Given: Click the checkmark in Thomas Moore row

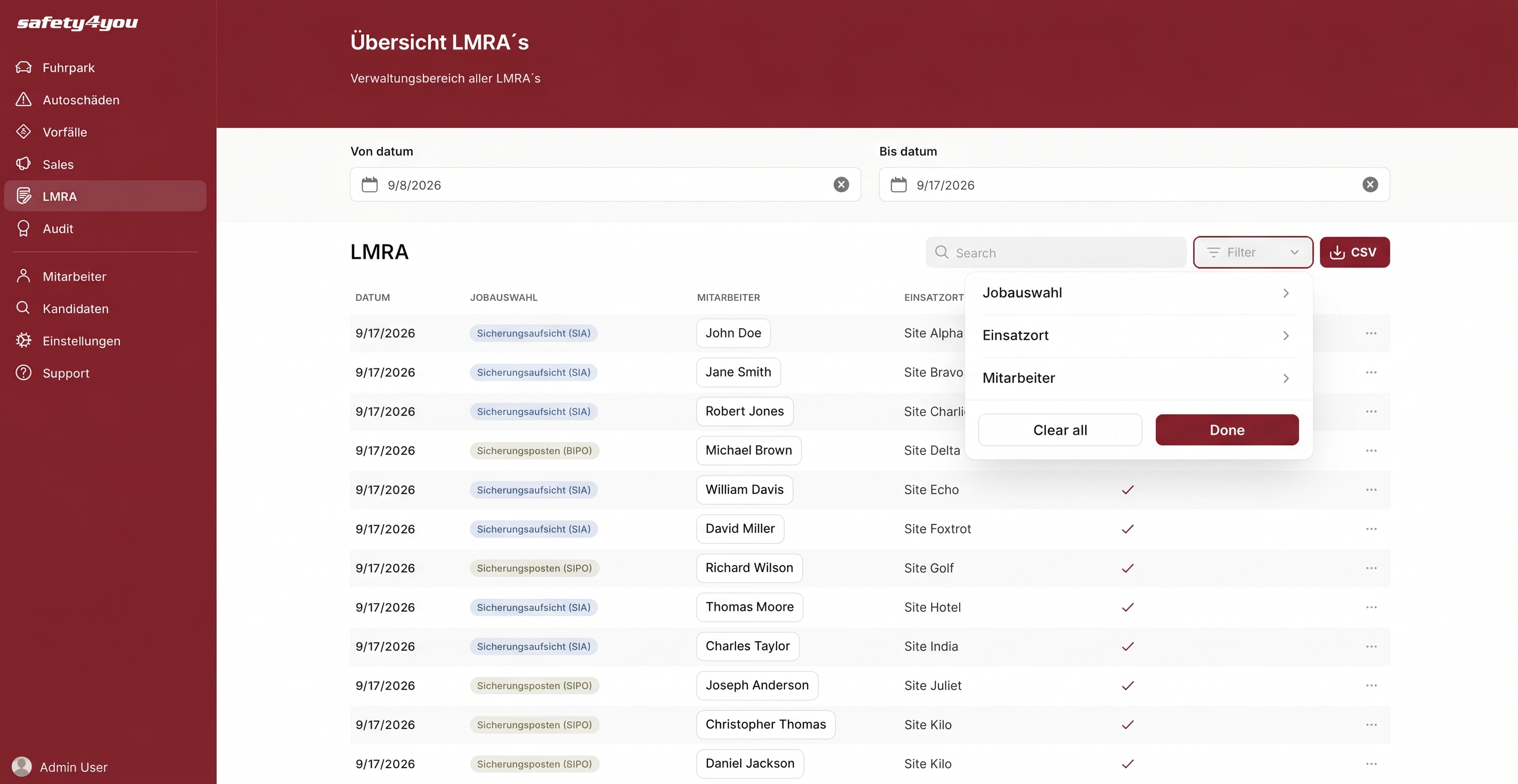Looking at the screenshot, I should 1127,607.
